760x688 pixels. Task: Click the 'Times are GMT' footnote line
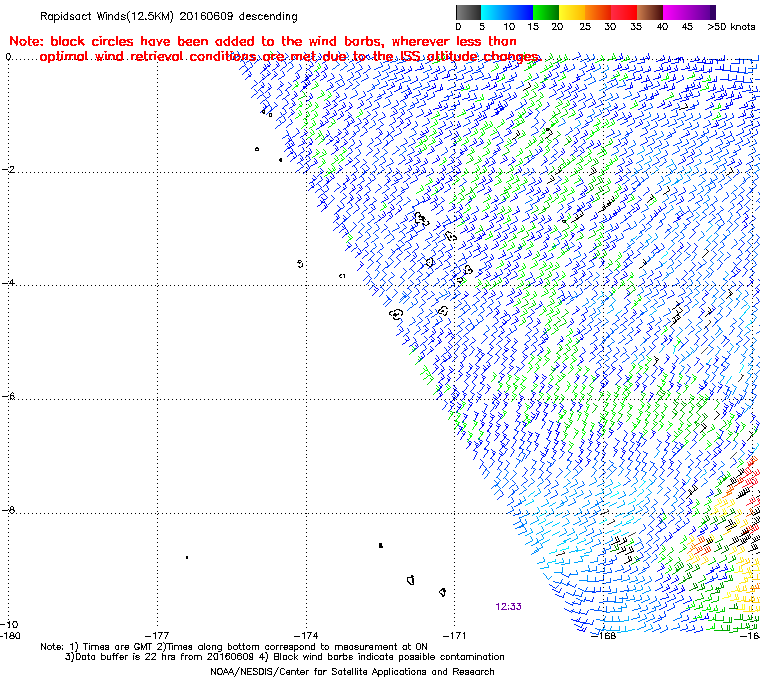[x=234, y=647]
